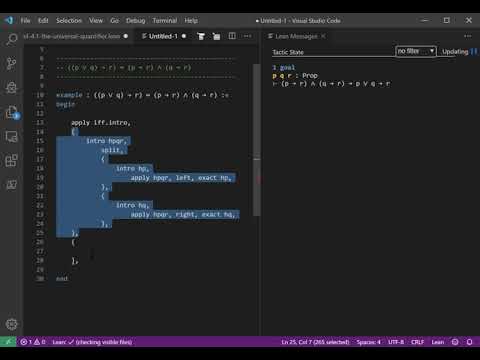The width and height of the screenshot is (480, 360).
Task: Click the line 'intro hp,'
Action: tap(132, 168)
